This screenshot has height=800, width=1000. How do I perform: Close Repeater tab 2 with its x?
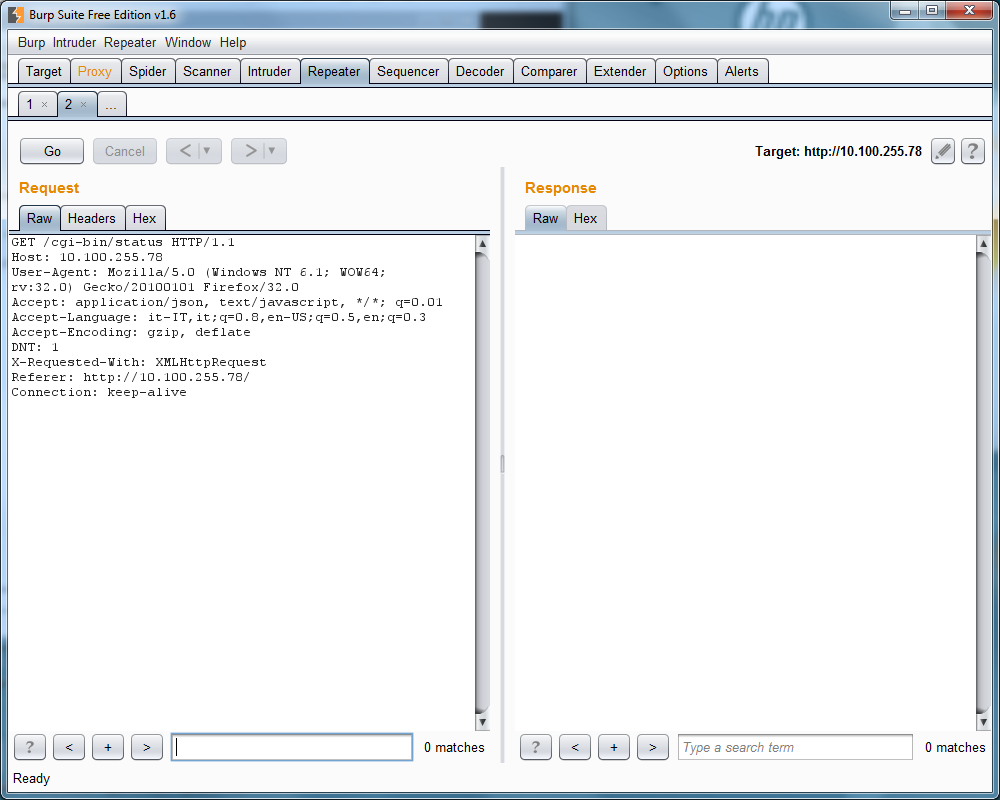(83, 105)
